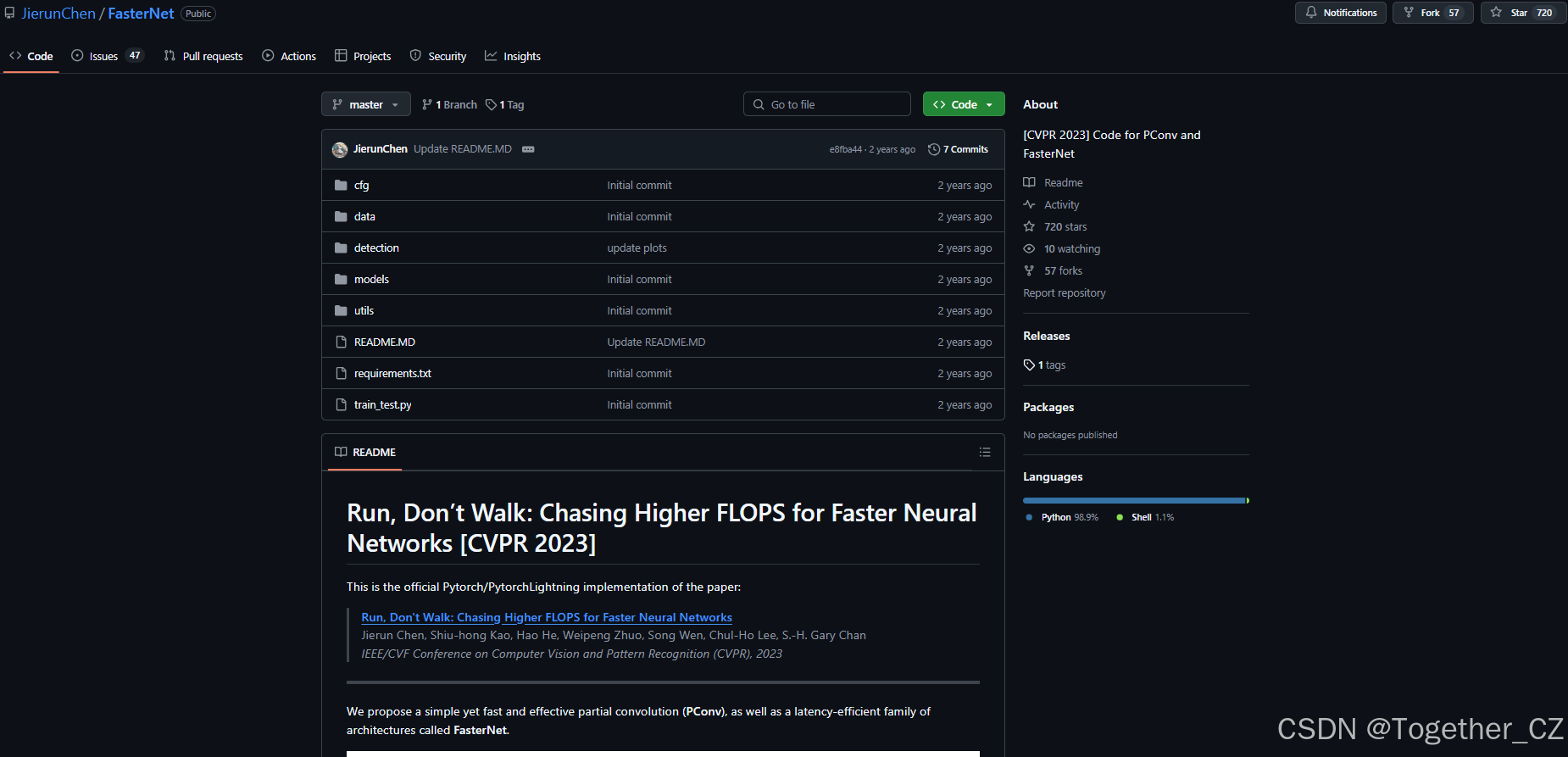This screenshot has height=757, width=1568.
Task: Open the requirements.txt file
Action: tap(392, 373)
